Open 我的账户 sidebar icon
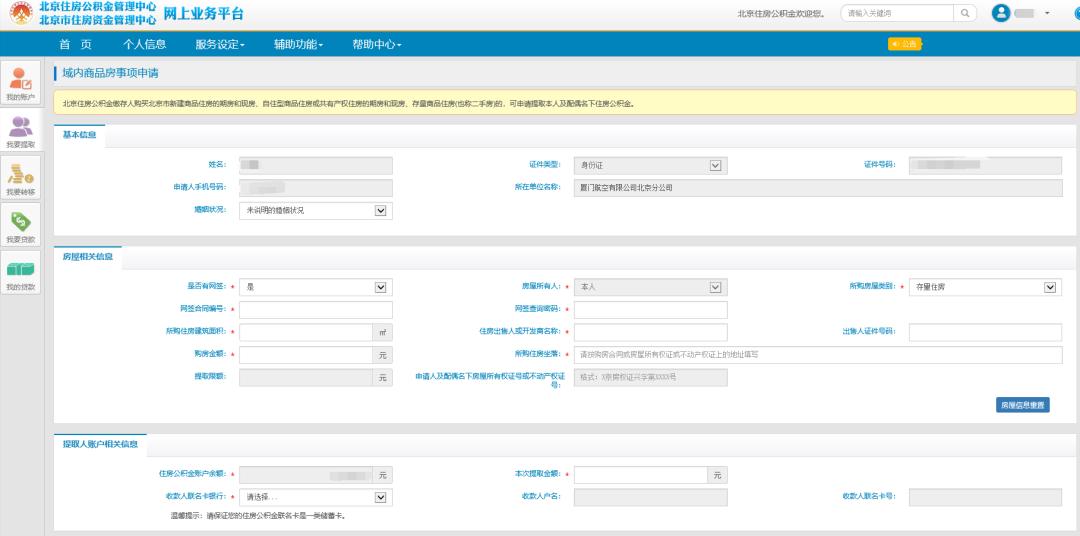Viewport: 1080px width, 536px height. 21,83
